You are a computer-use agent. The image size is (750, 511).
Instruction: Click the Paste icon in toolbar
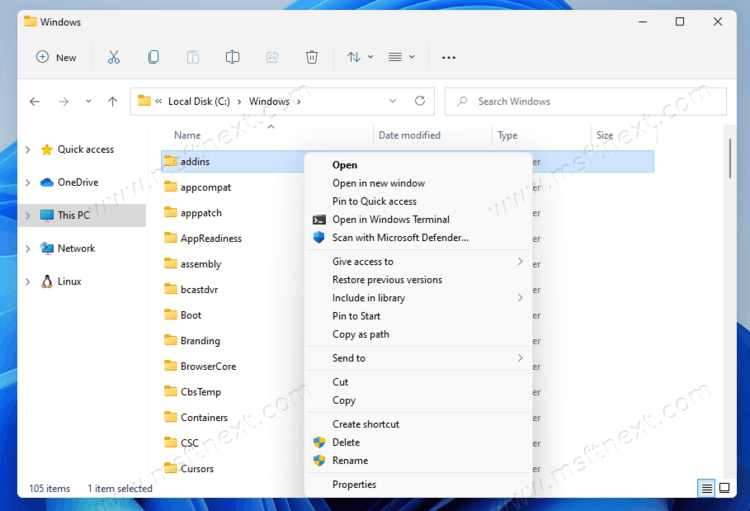[193, 57]
